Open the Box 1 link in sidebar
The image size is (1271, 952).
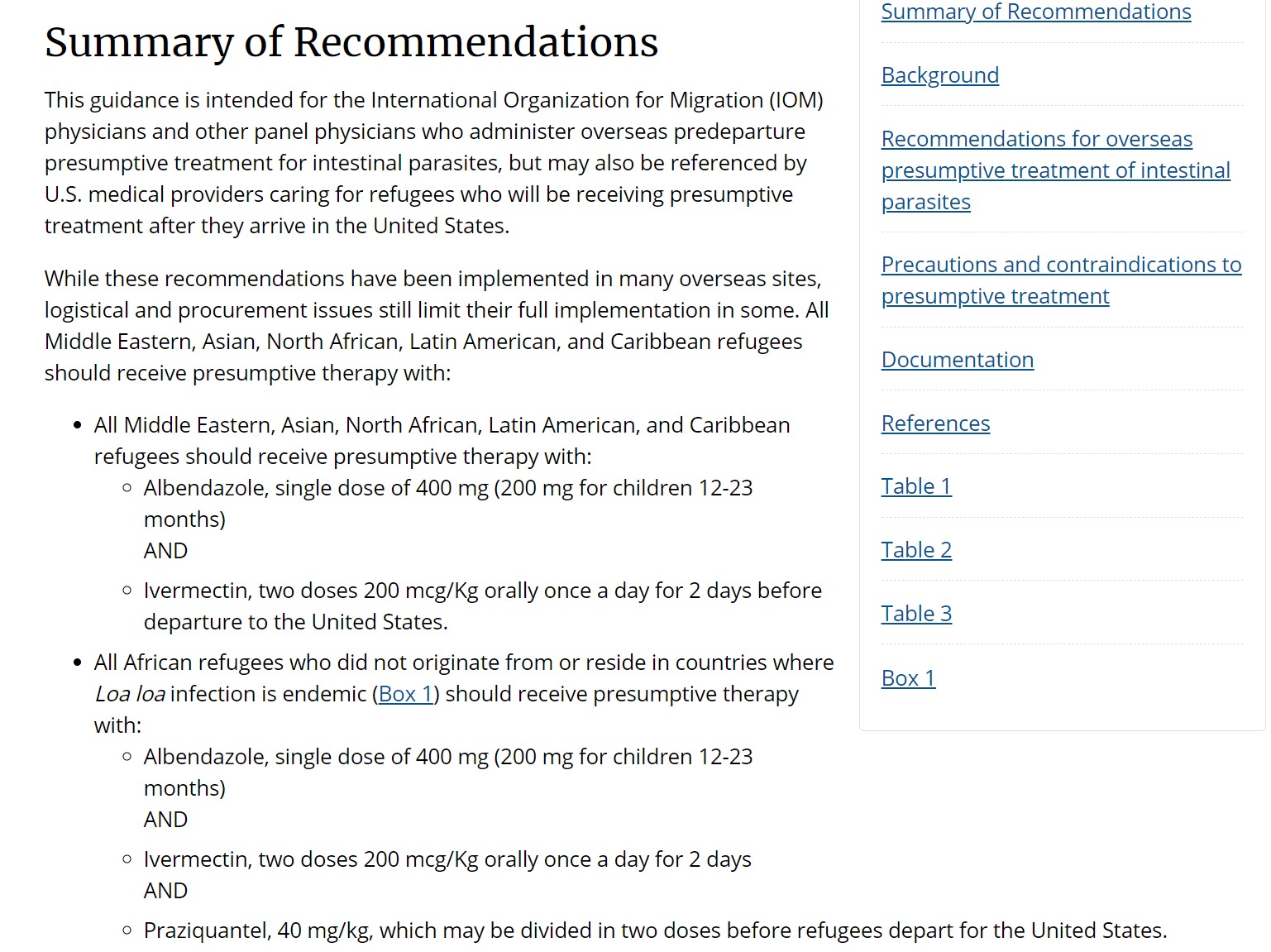coord(908,678)
